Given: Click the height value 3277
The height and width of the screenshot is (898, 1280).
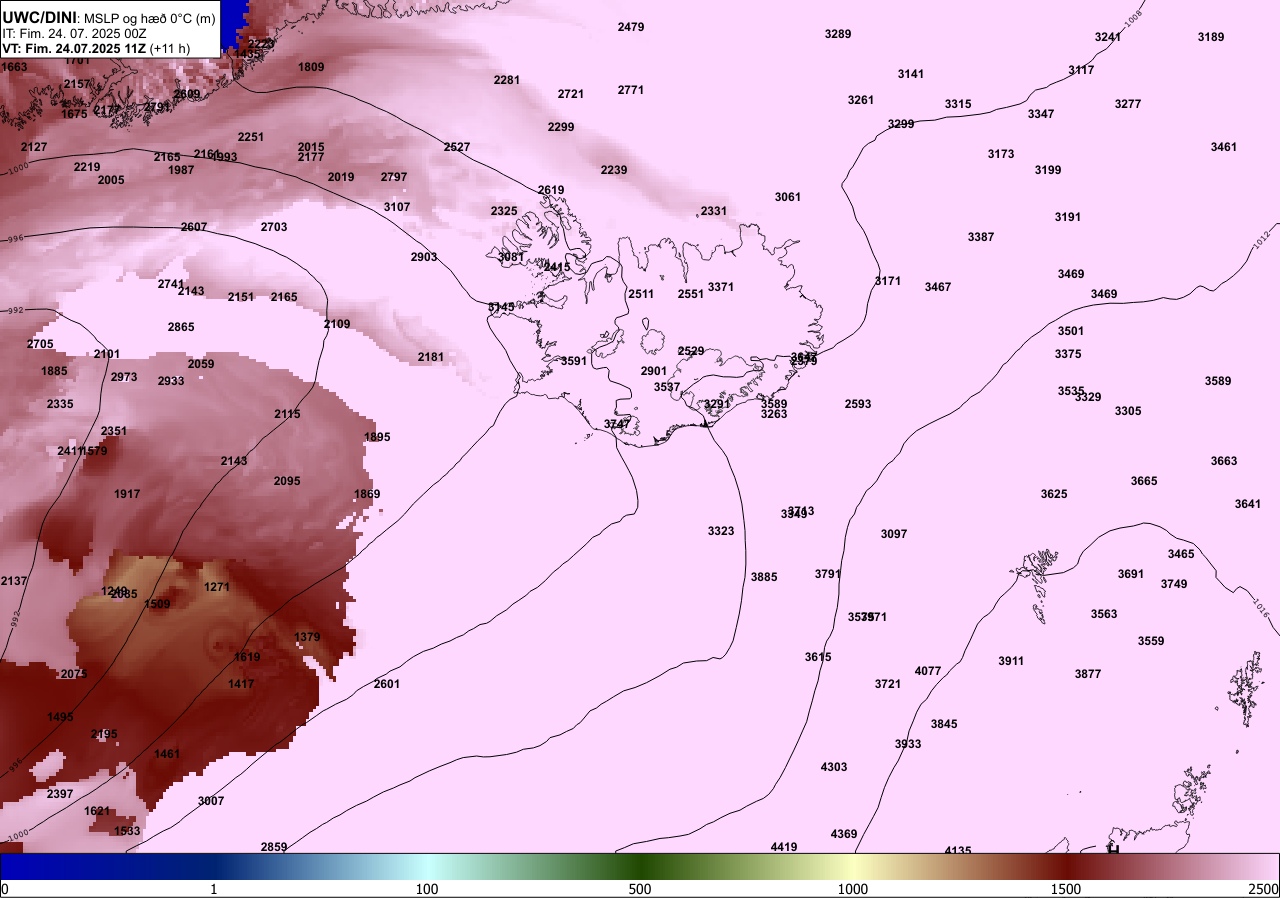Looking at the screenshot, I should pyautogui.click(x=1128, y=104).
